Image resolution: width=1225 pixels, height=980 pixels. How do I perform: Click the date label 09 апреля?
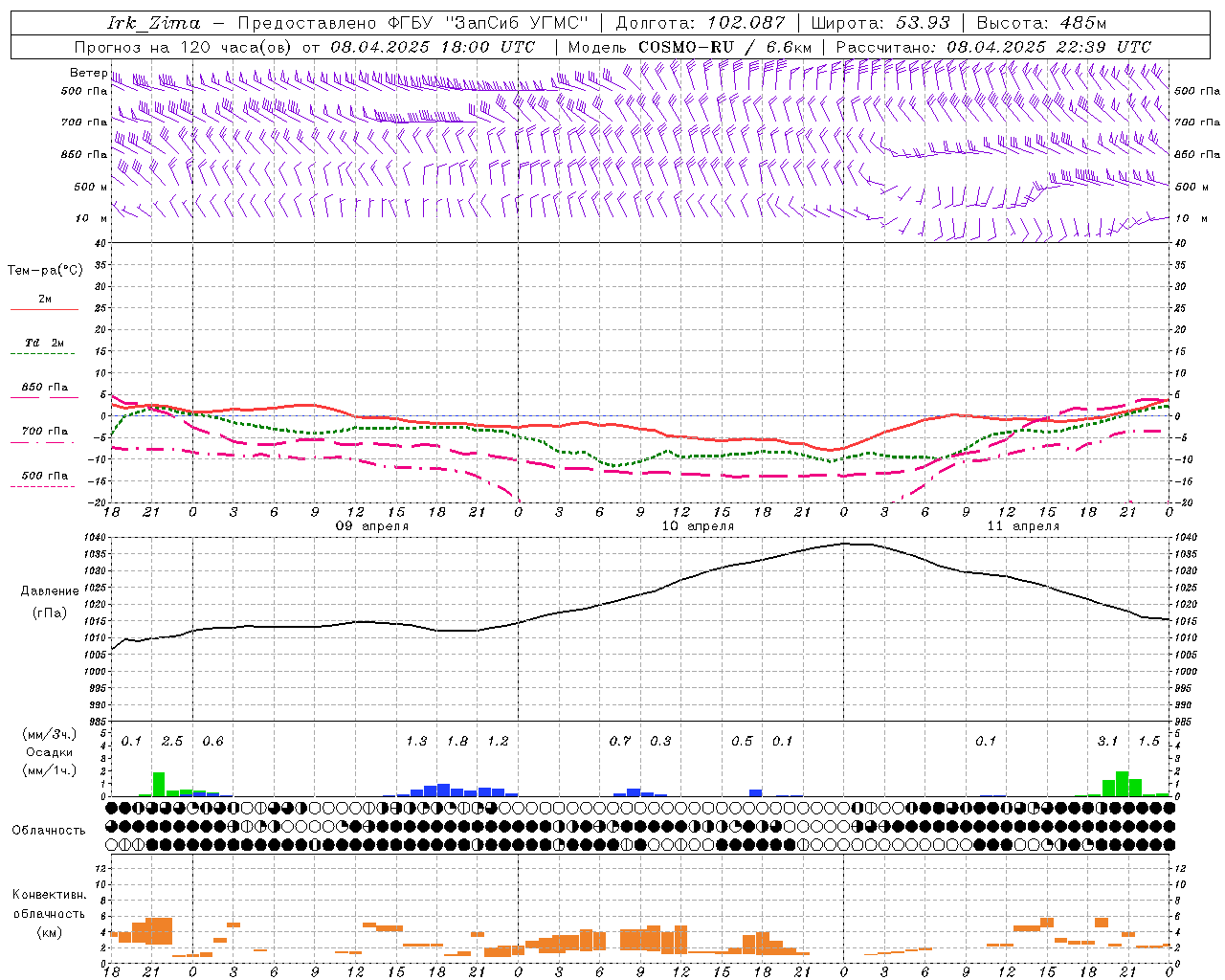click(371, 526)
